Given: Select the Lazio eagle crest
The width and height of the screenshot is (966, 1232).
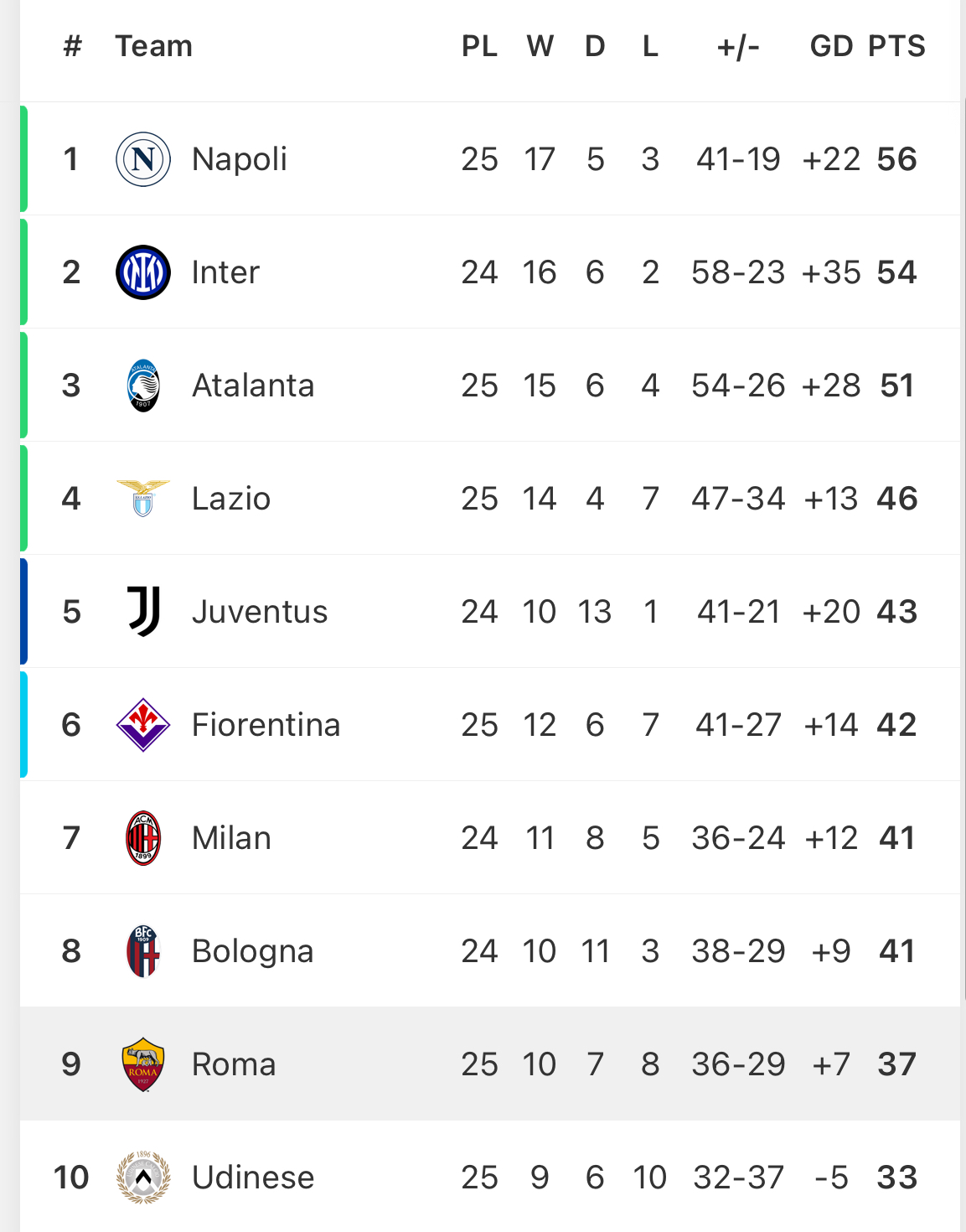Looking at the screenshot, I should (143, 498).
